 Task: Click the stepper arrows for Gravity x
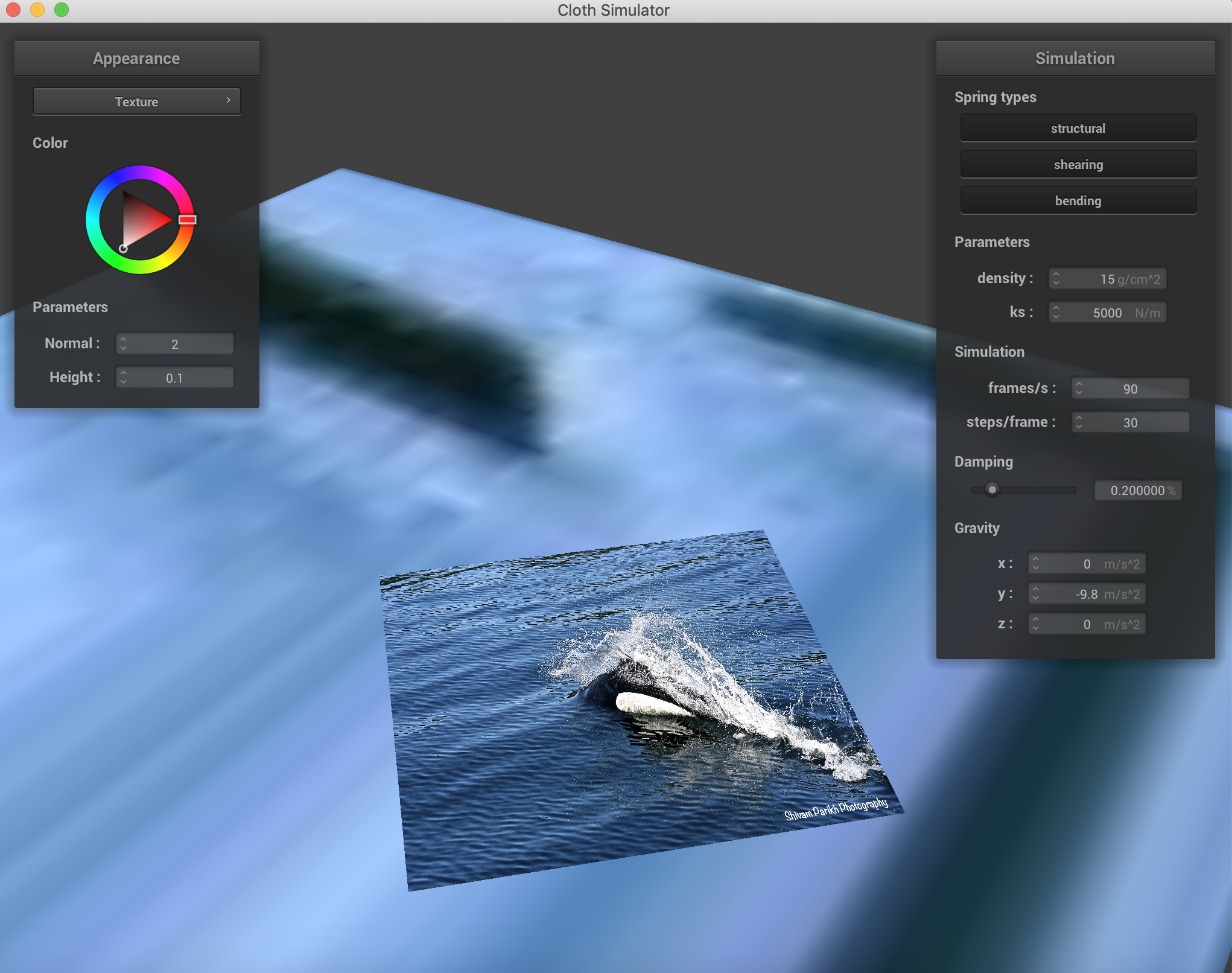pyautogui.click(x=1036, y=563)
